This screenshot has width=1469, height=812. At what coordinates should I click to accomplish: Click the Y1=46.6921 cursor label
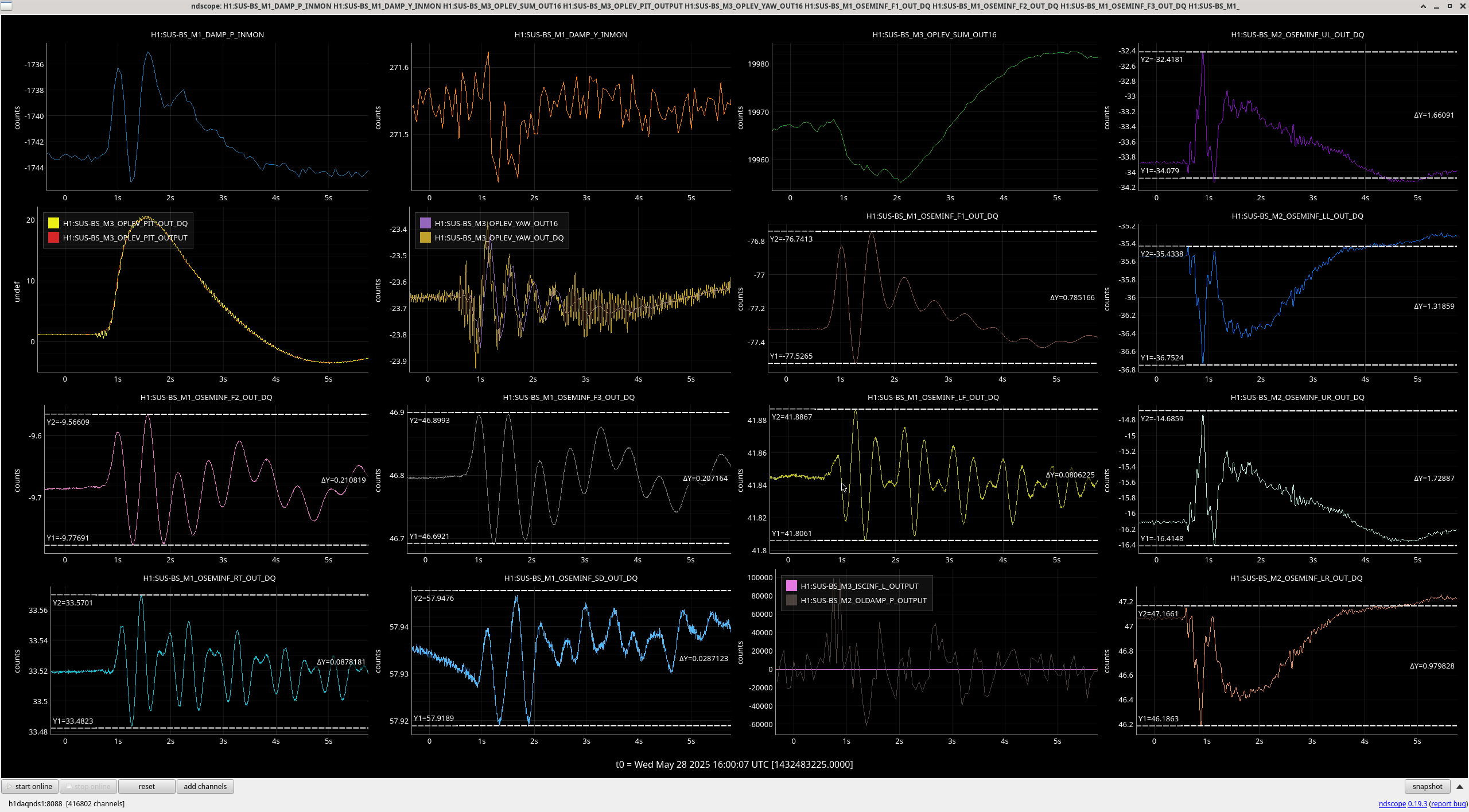click(429, 536)
